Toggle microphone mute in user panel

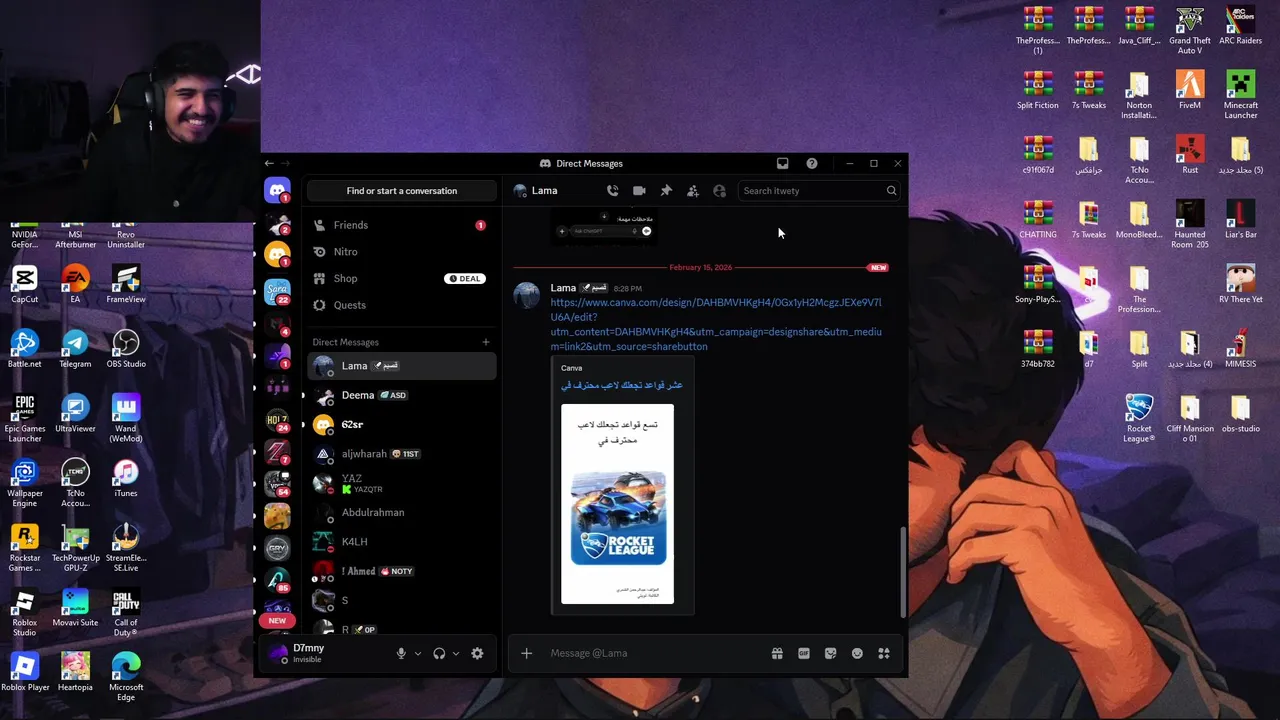[401, 653]
